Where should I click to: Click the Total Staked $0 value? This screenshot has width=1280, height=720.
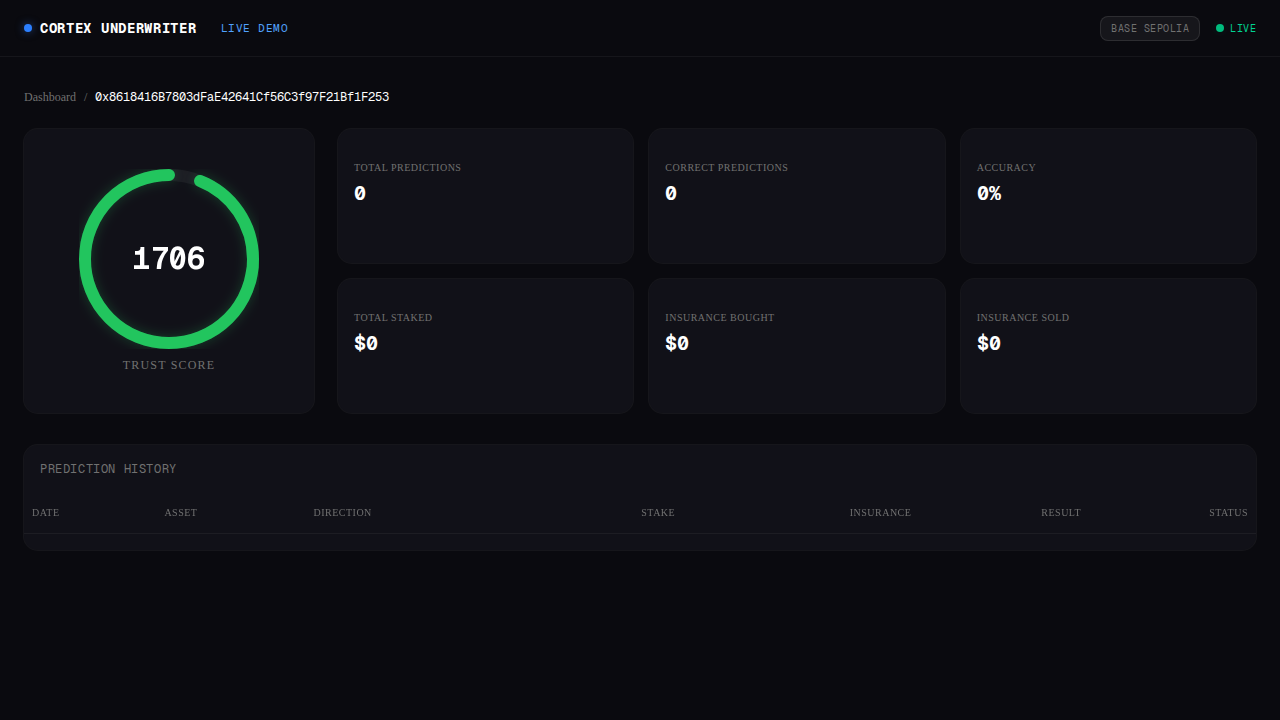[366, 343]
